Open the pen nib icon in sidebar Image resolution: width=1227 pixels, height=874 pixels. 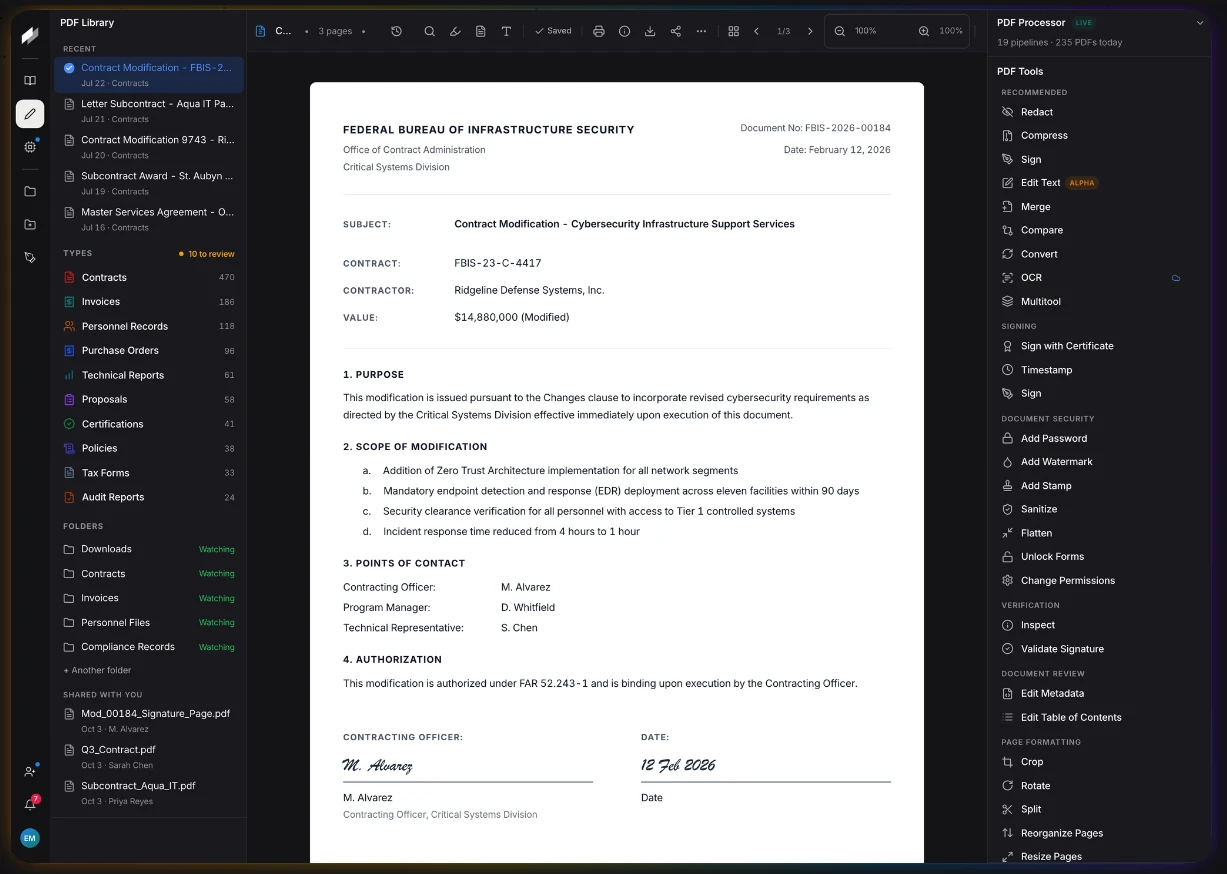click(30, 257)
